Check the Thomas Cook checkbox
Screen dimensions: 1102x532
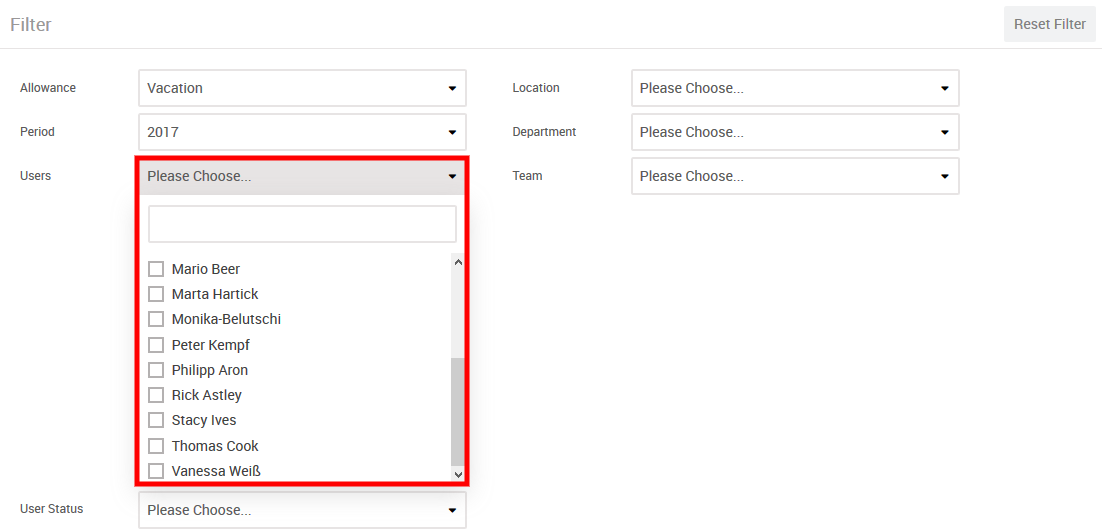(x=156, y=446)
